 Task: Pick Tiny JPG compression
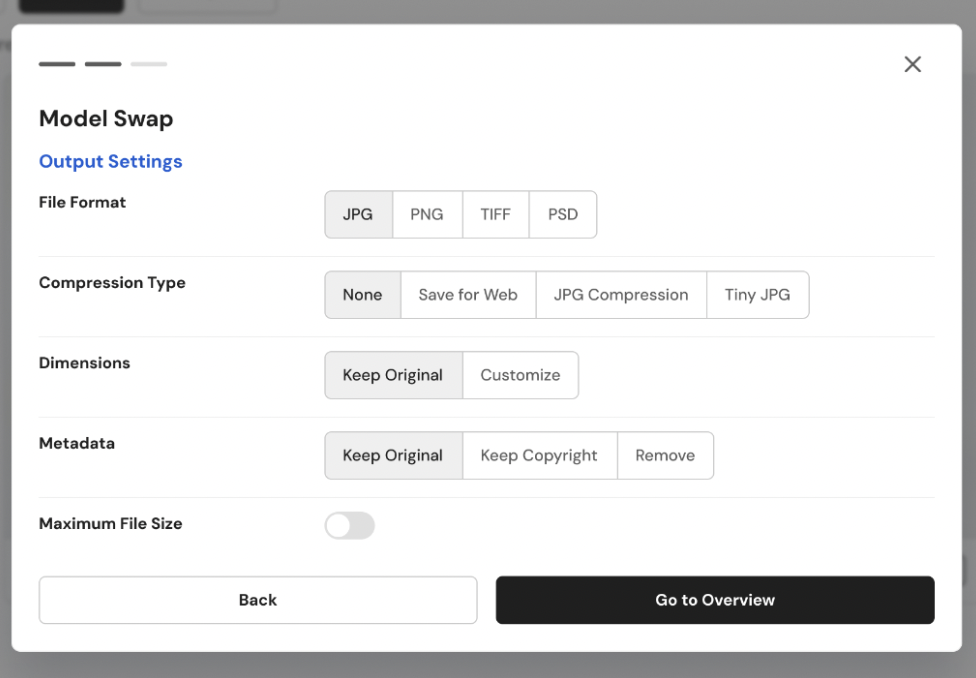tap(758, 294)
